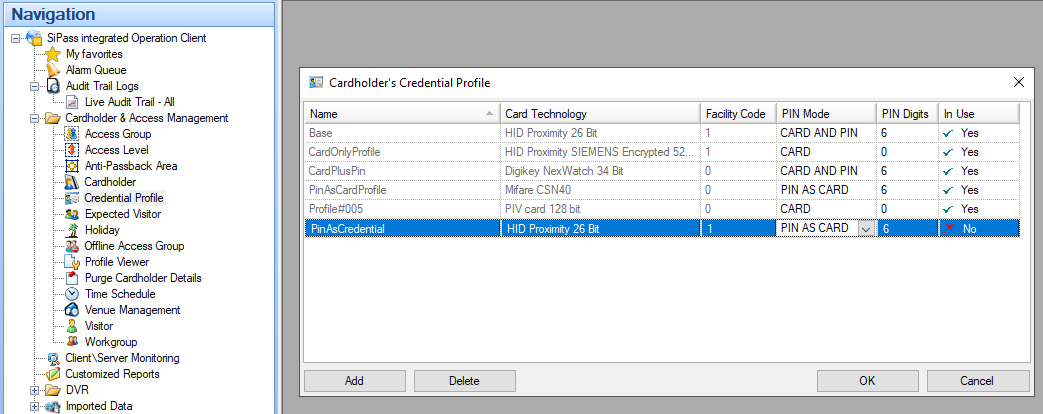Viewport: 1043px width, 414px height.
Task: Sort by the Name column header
Action: 400,113
